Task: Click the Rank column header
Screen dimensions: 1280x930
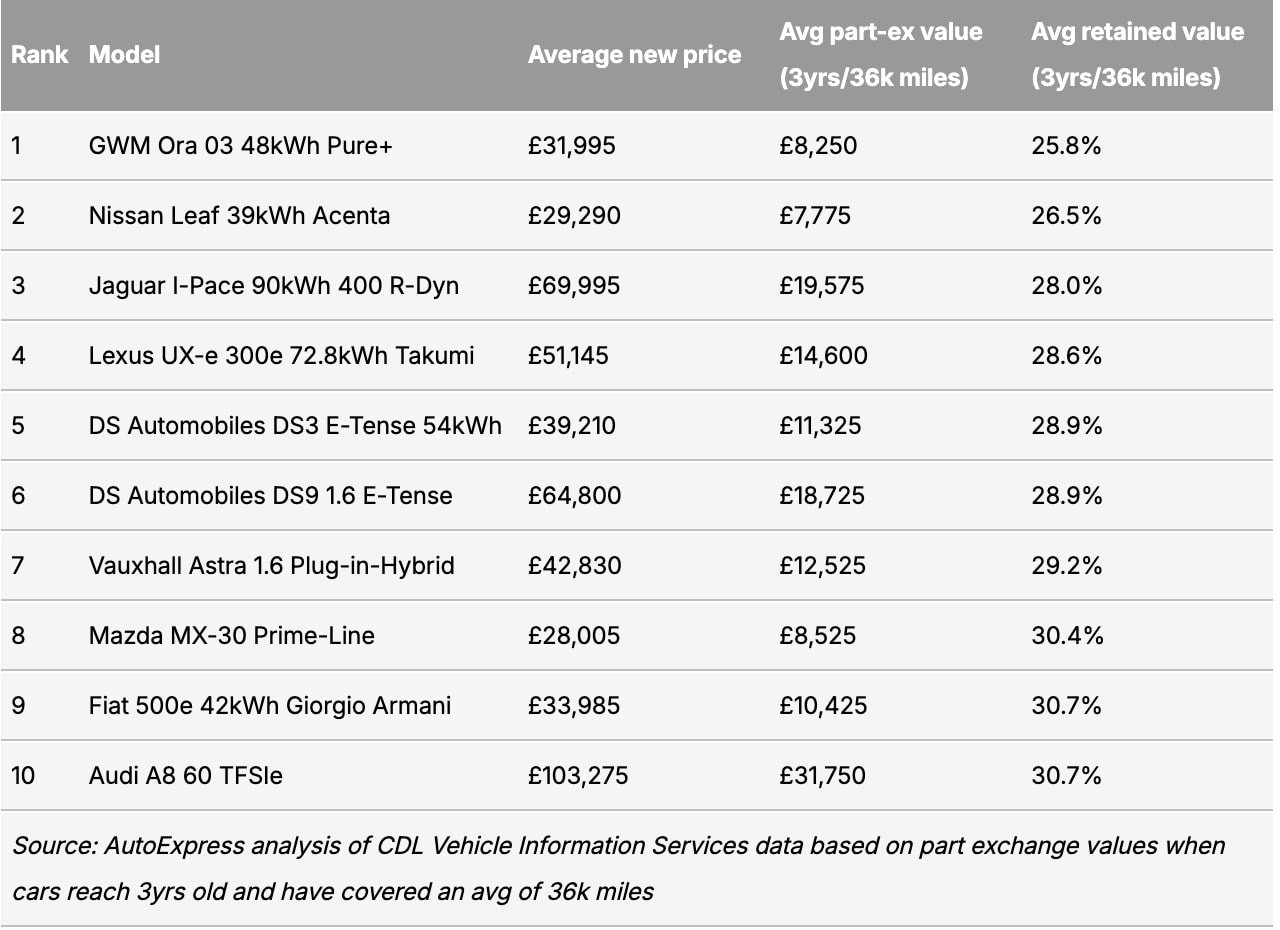Action: pos(40,54)
